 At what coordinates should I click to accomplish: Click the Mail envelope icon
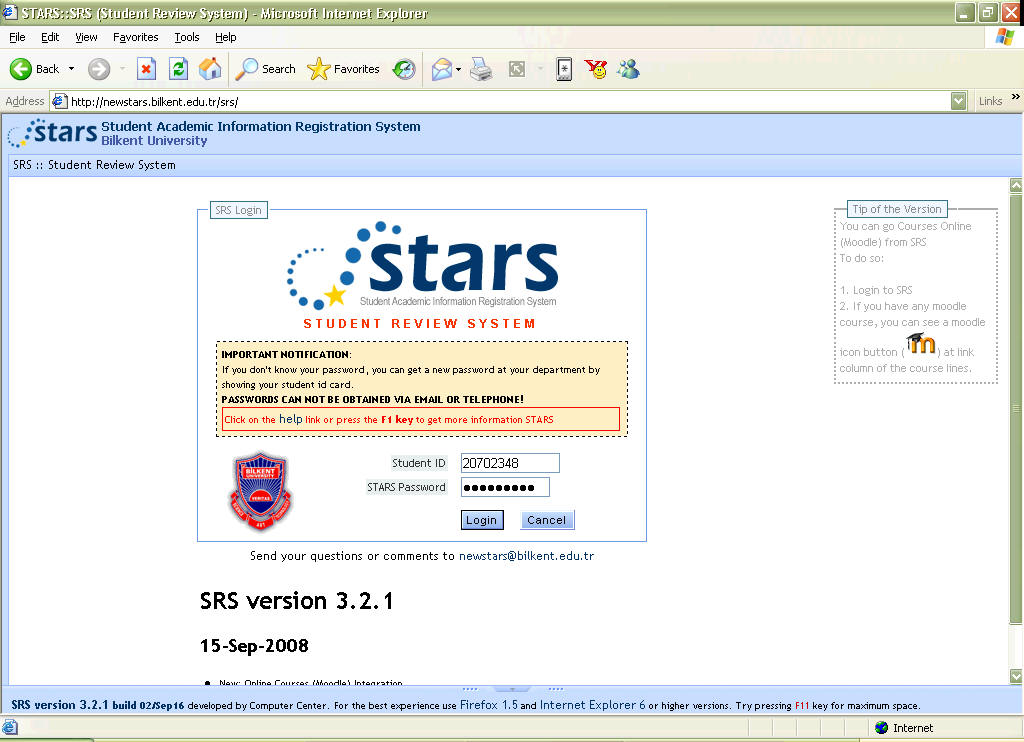click(442, 69)
